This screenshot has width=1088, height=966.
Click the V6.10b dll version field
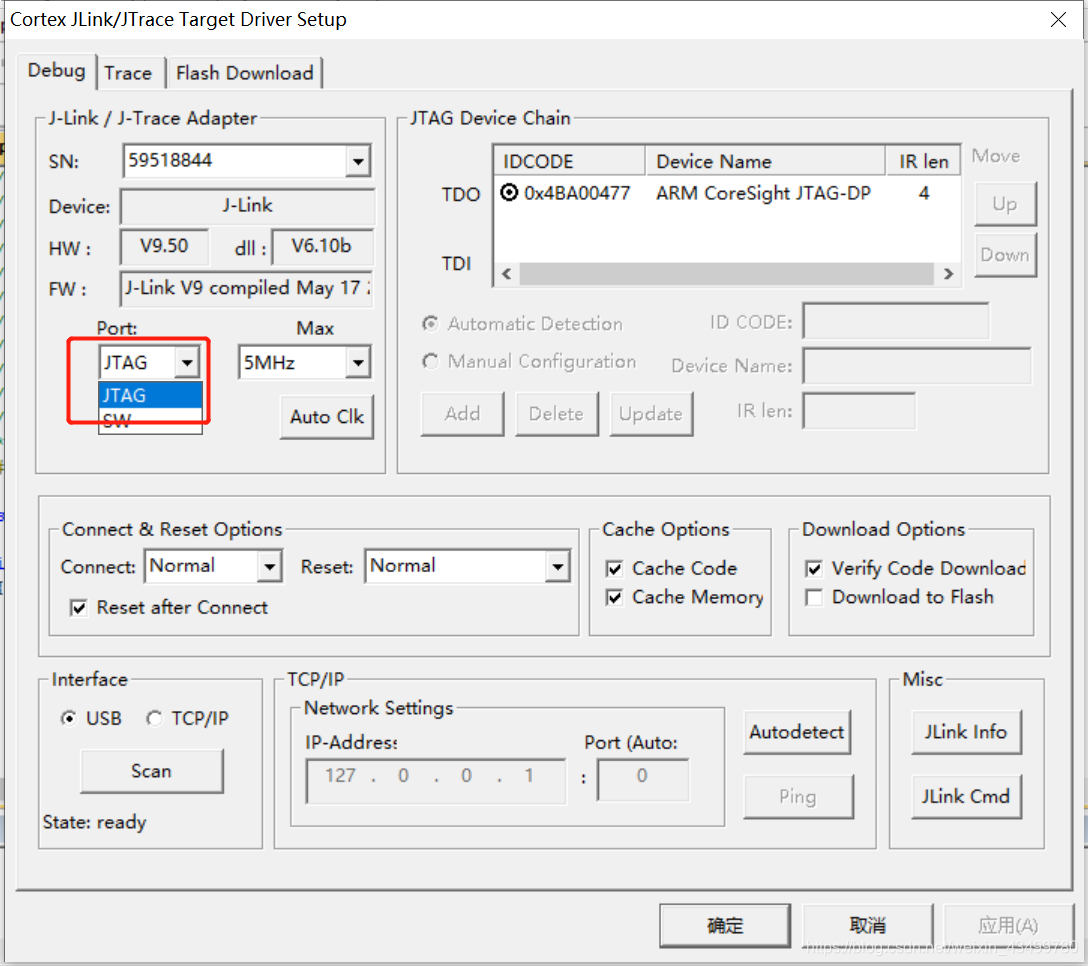coord(322,246)
